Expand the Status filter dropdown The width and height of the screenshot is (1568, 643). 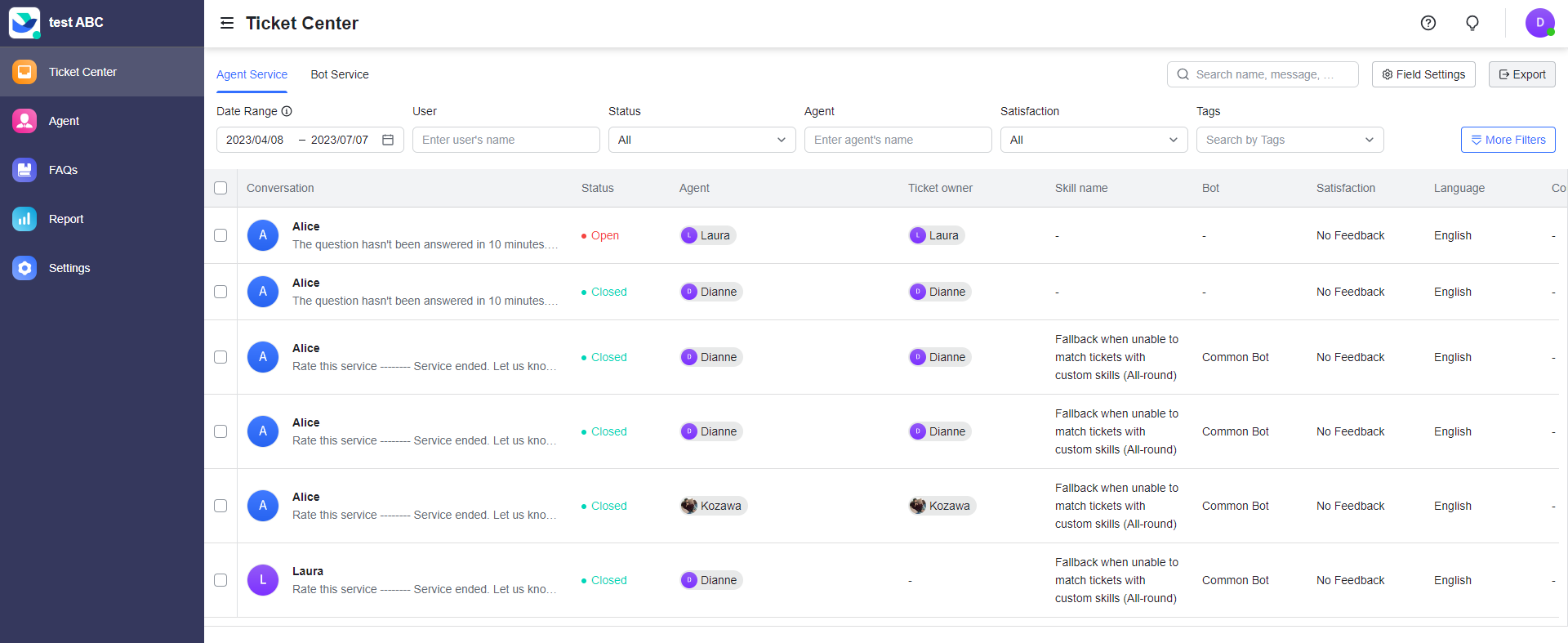pos(702,140)
